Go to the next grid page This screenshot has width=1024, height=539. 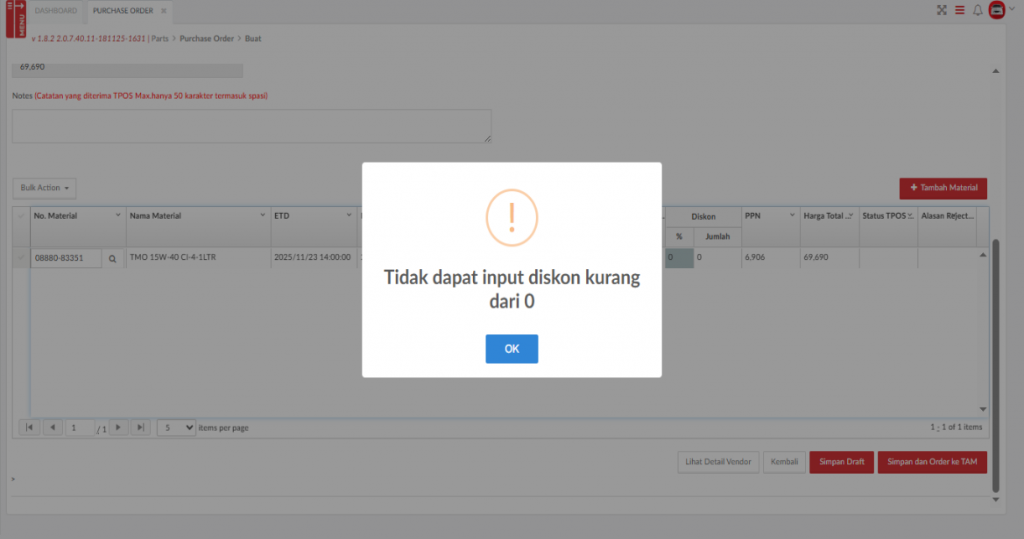tap(118, 427)
